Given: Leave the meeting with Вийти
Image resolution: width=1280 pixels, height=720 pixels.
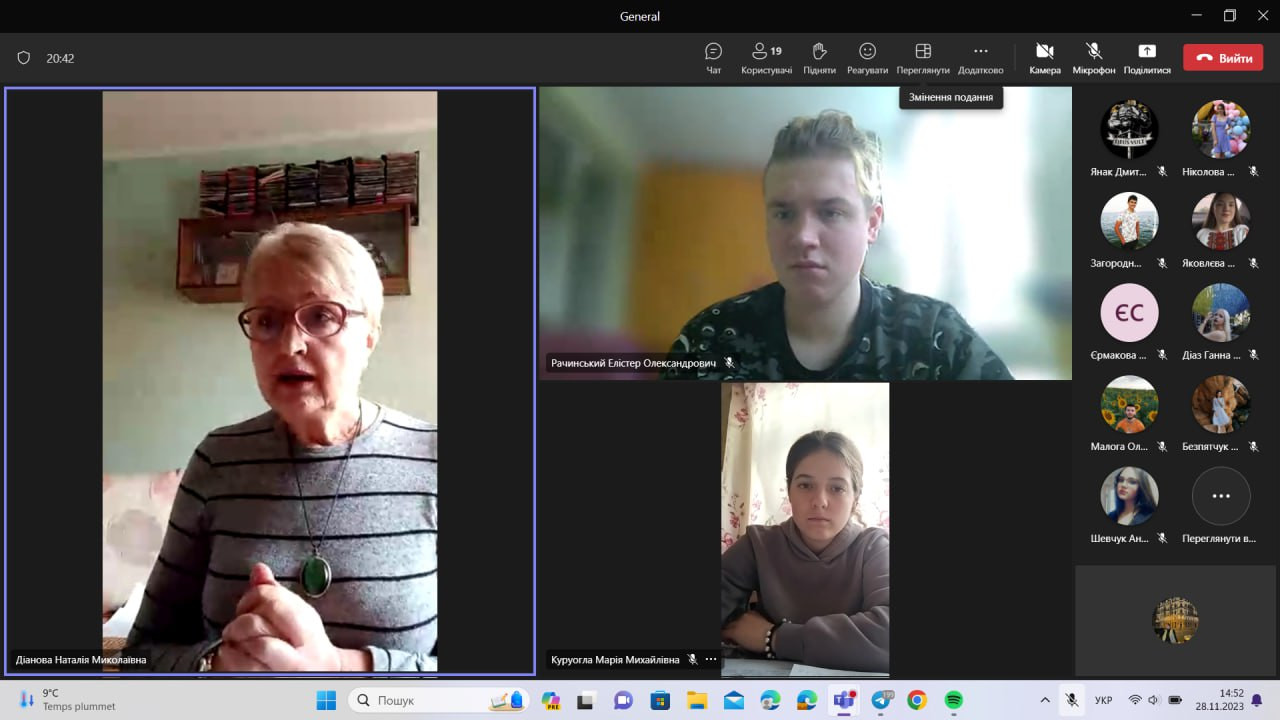Looking at the screenshot, I should pos(1223,58).
